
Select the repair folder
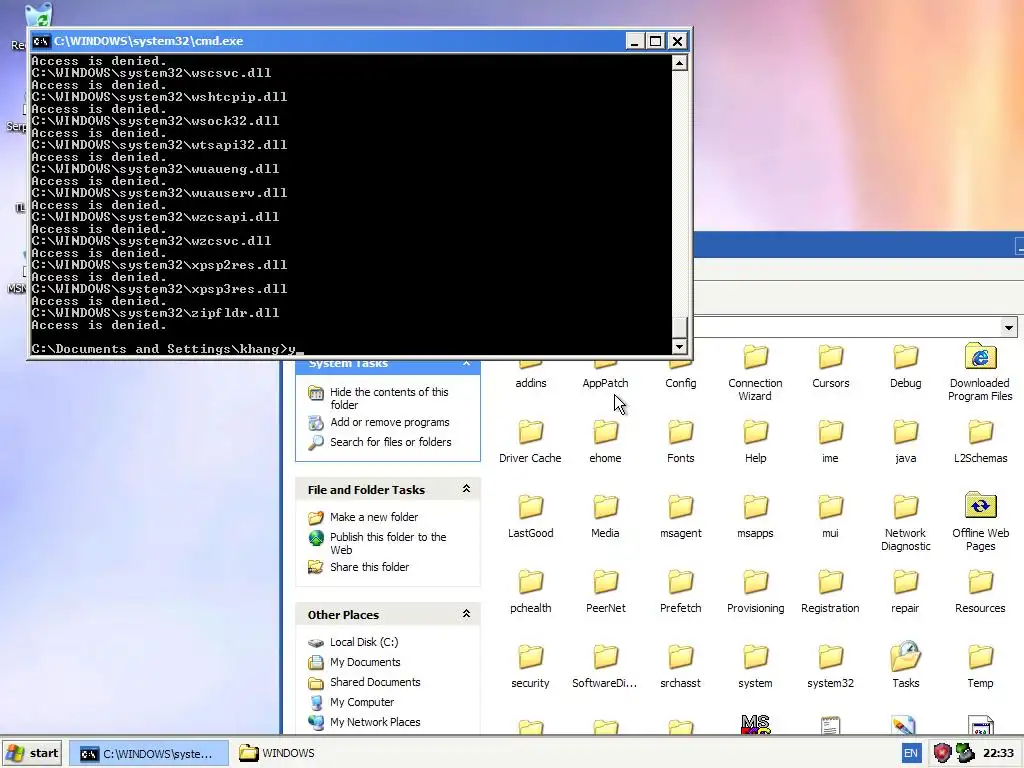(905, 592)
